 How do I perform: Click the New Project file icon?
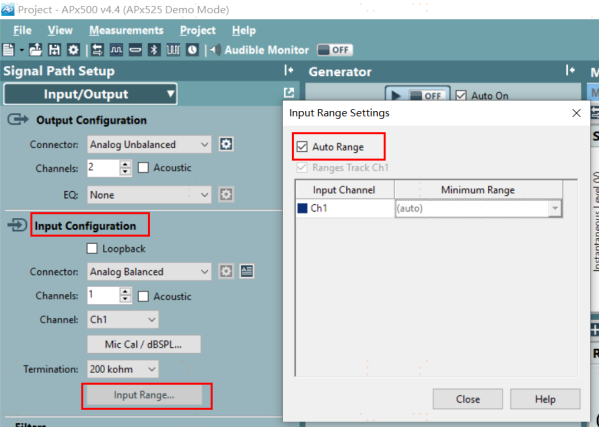click(8, 50)
